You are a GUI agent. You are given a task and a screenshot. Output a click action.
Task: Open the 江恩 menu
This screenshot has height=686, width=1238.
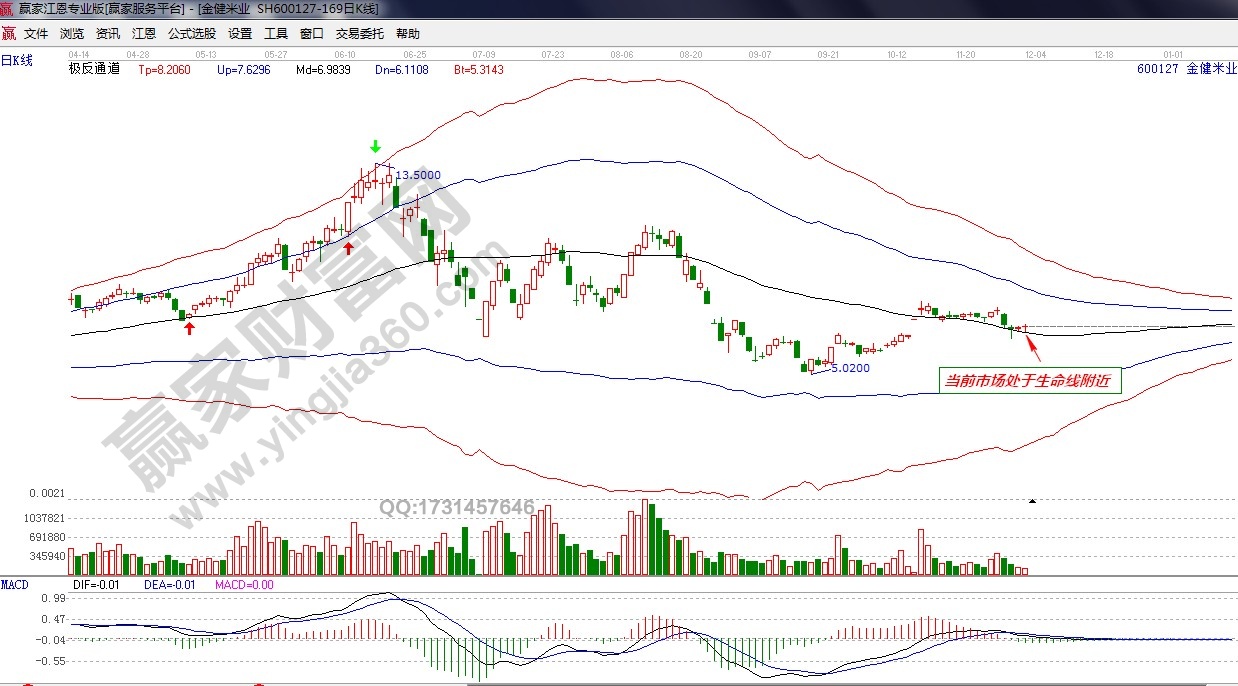tap(144, 33)
